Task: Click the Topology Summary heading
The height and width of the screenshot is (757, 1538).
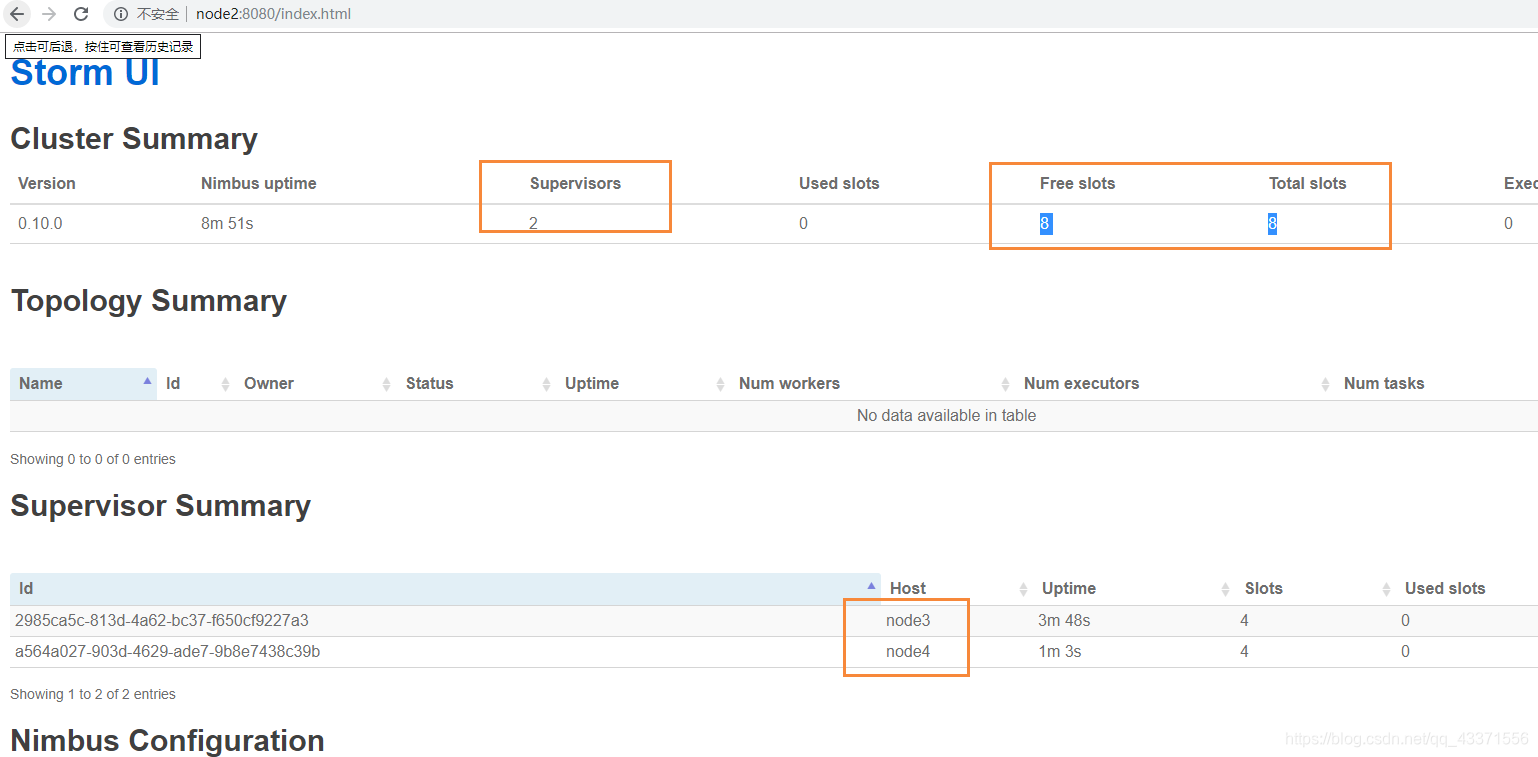Action: point(149,302)
